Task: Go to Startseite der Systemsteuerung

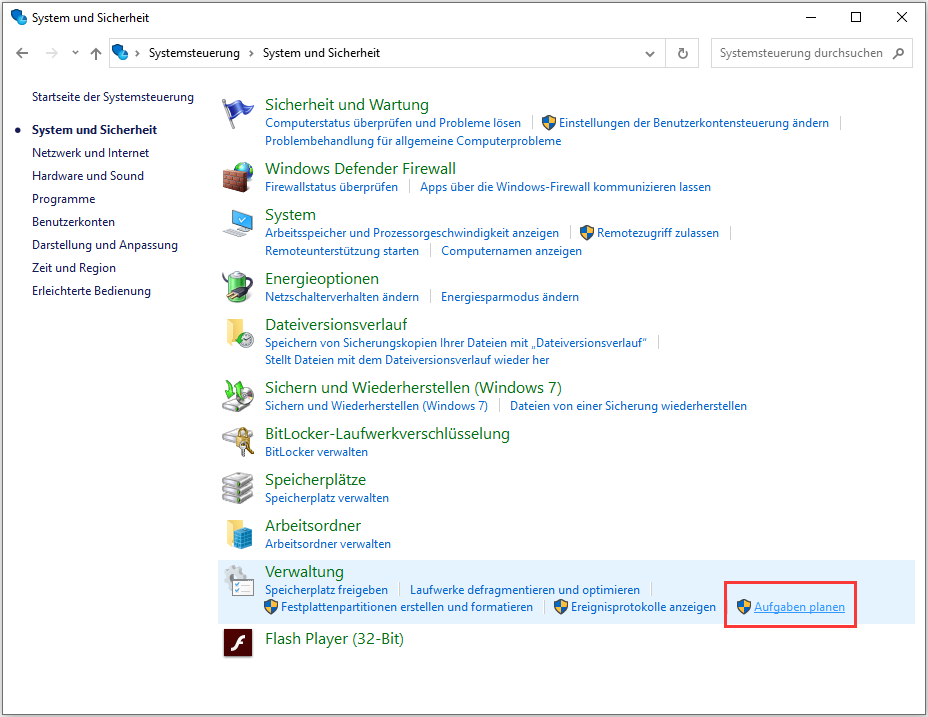Action: coord(113,97)
